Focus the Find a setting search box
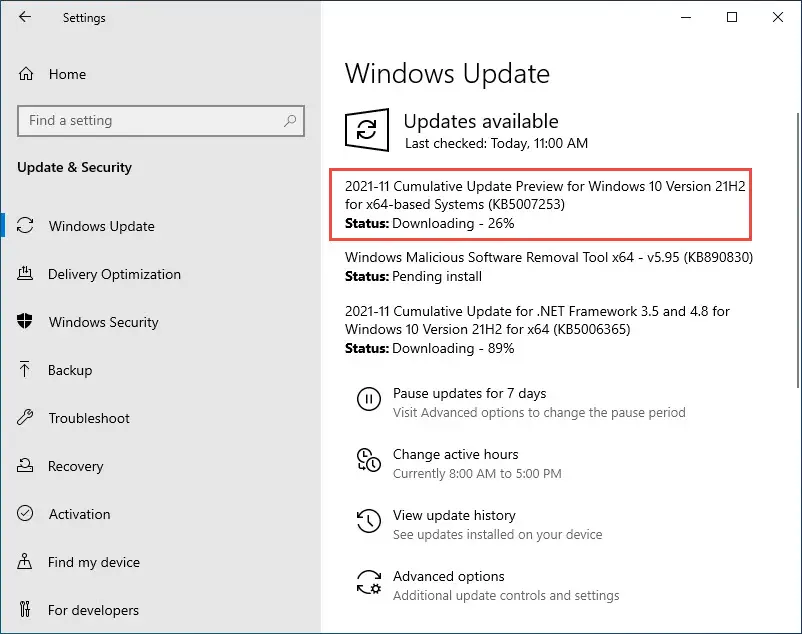The image size is (802, 634). tap(161, 121)
